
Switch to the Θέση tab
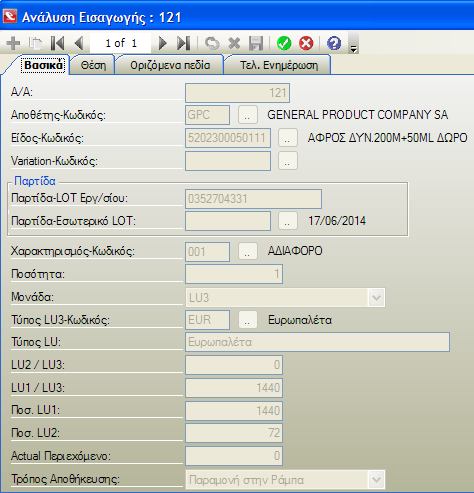(93, 65)
